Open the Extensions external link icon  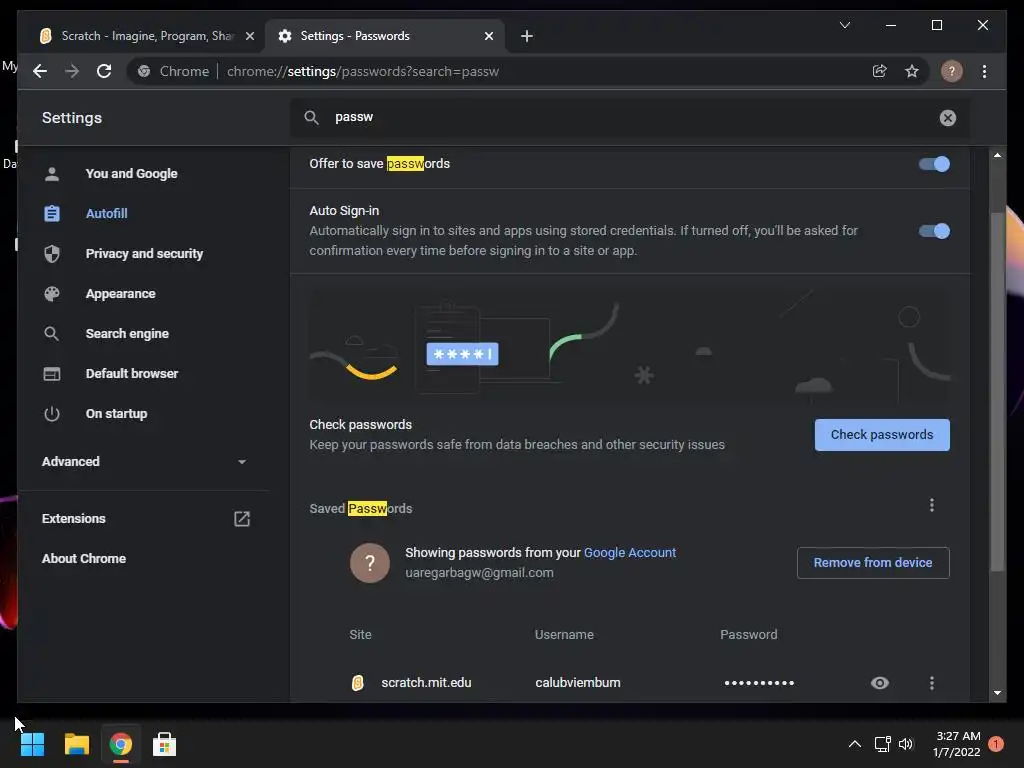[242, 519]
